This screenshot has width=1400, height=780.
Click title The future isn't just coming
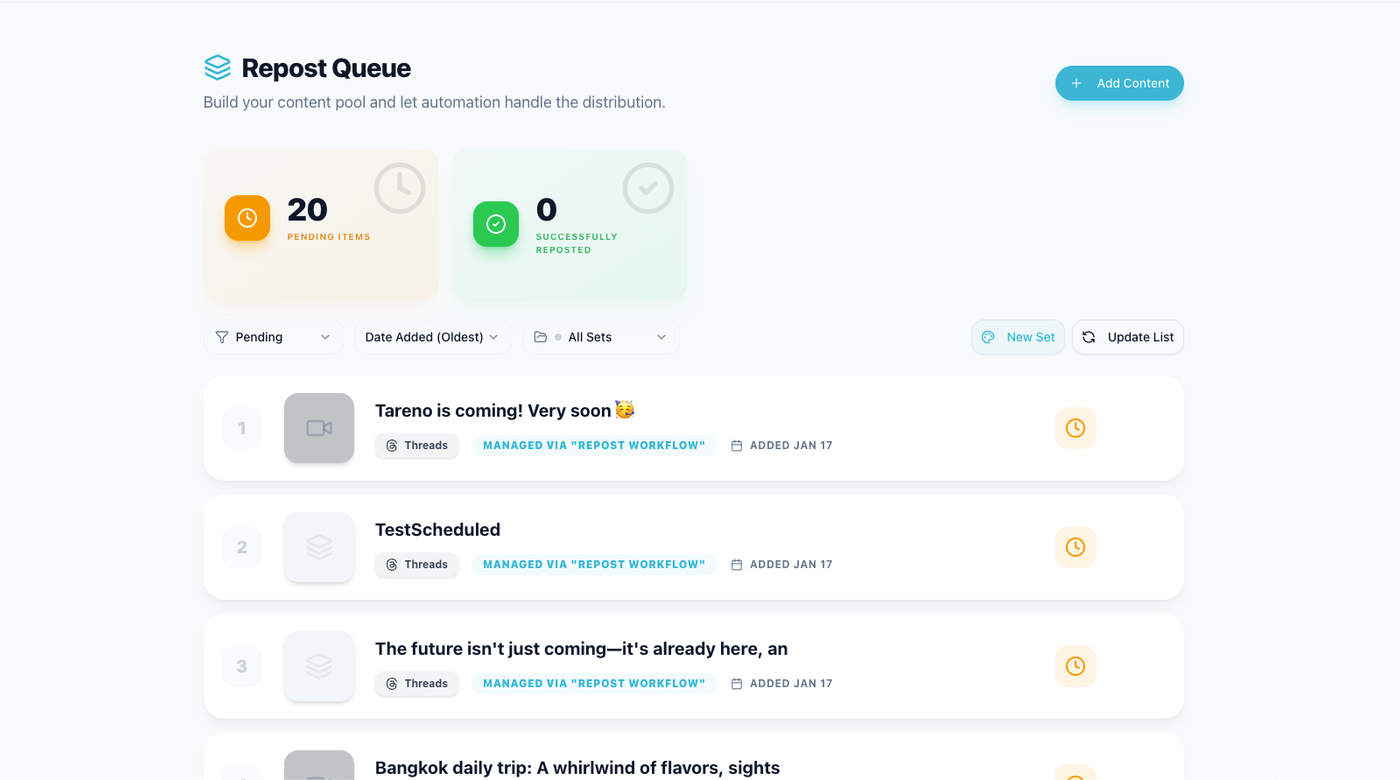tap(581, 648)
